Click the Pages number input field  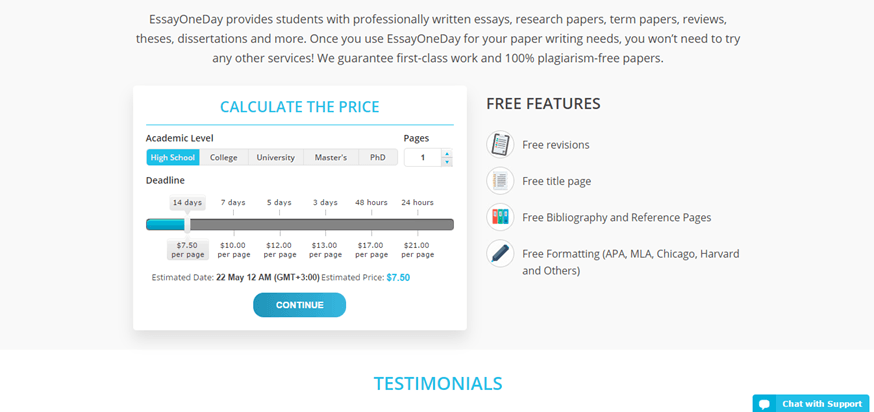(423, 158)
